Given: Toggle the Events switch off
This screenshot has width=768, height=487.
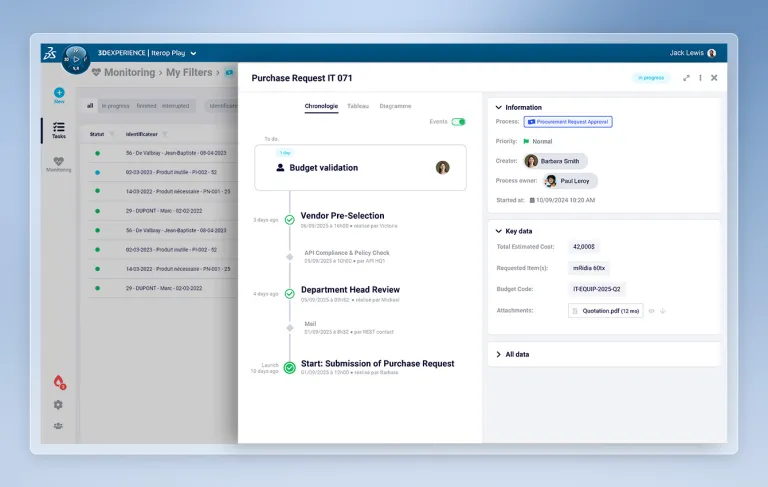Looking at the screenshot, I should coord(458,122).
